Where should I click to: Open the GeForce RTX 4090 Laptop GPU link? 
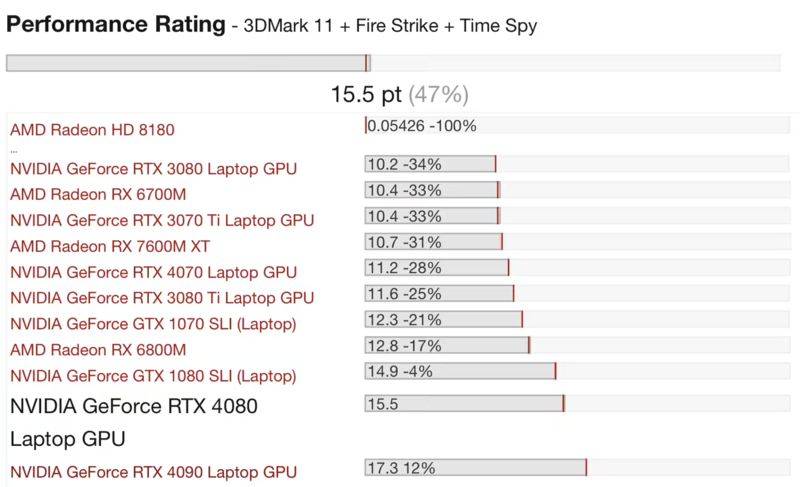(153, 472)
